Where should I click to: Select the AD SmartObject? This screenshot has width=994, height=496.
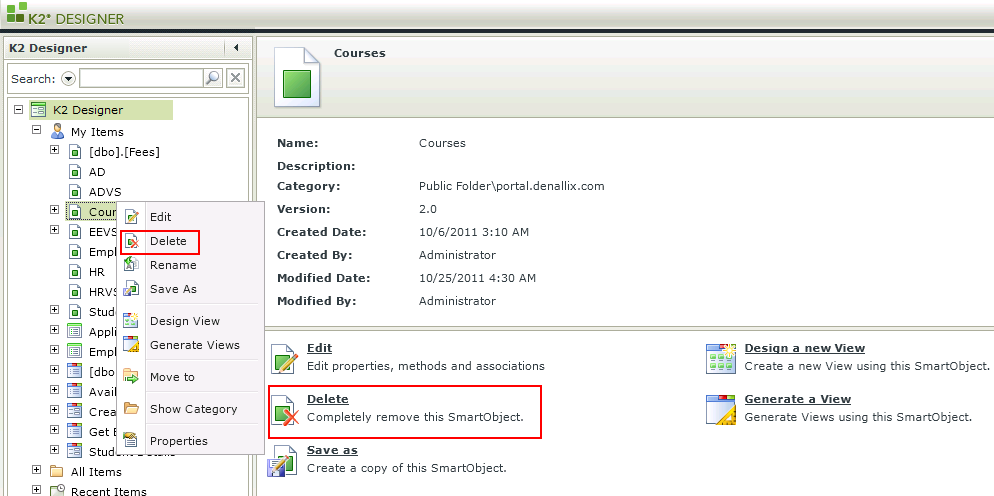(97, 172)
